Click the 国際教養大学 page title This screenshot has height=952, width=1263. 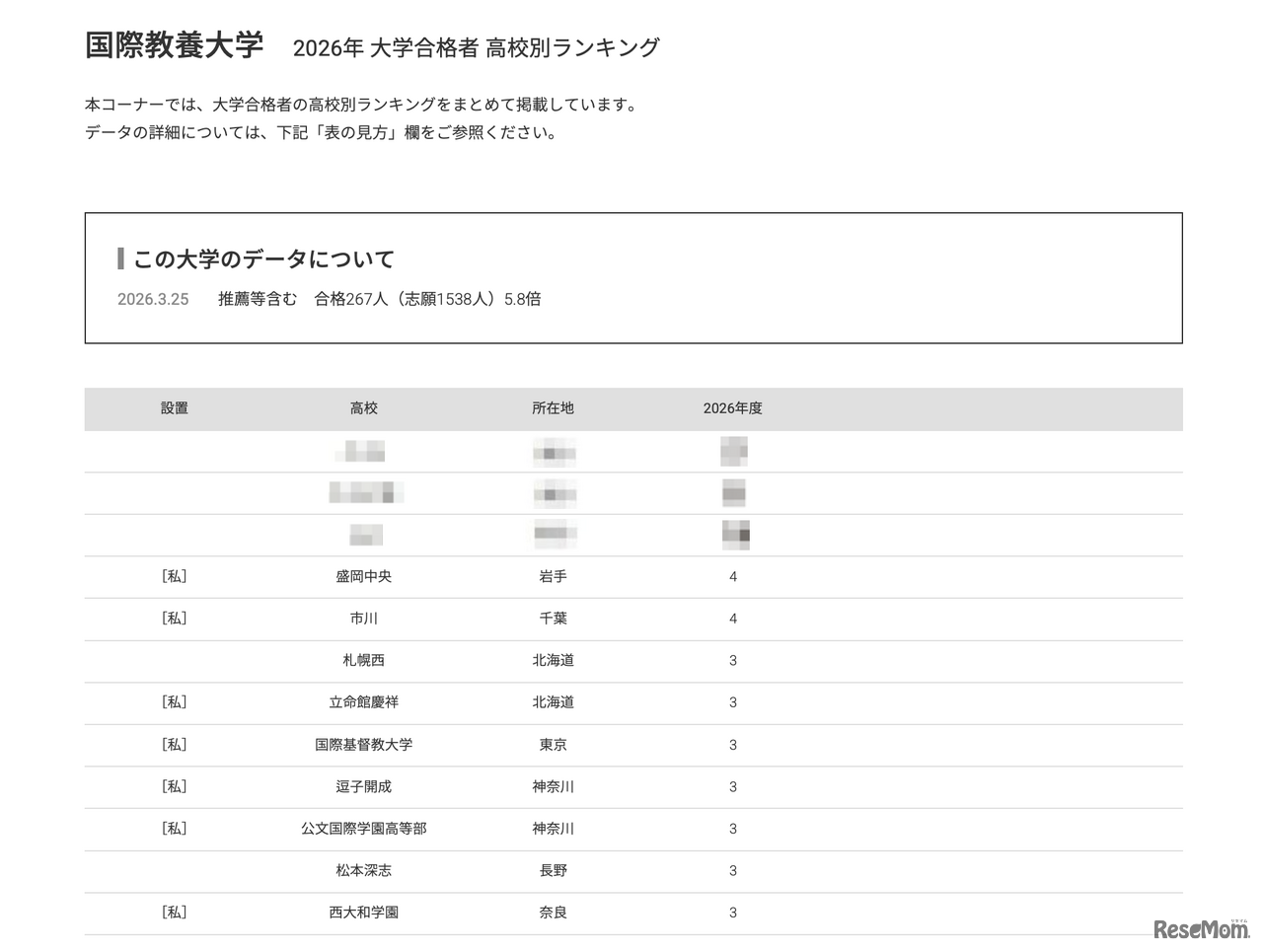[x=175, y=46]
